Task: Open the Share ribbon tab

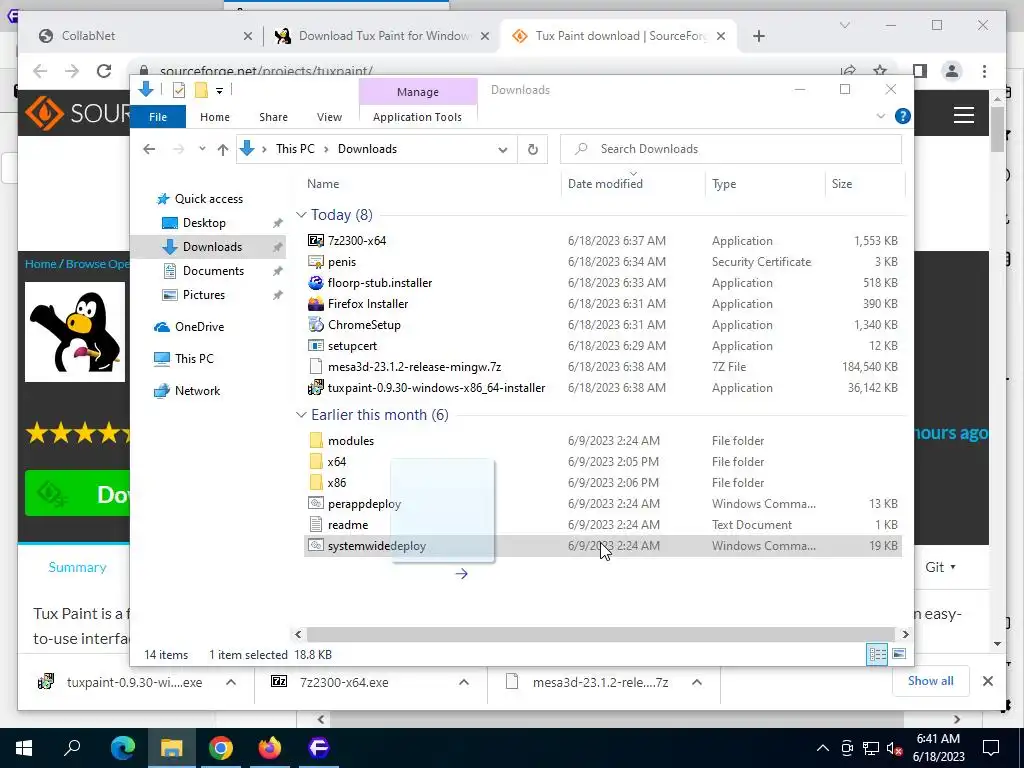Action: [273, 117]
